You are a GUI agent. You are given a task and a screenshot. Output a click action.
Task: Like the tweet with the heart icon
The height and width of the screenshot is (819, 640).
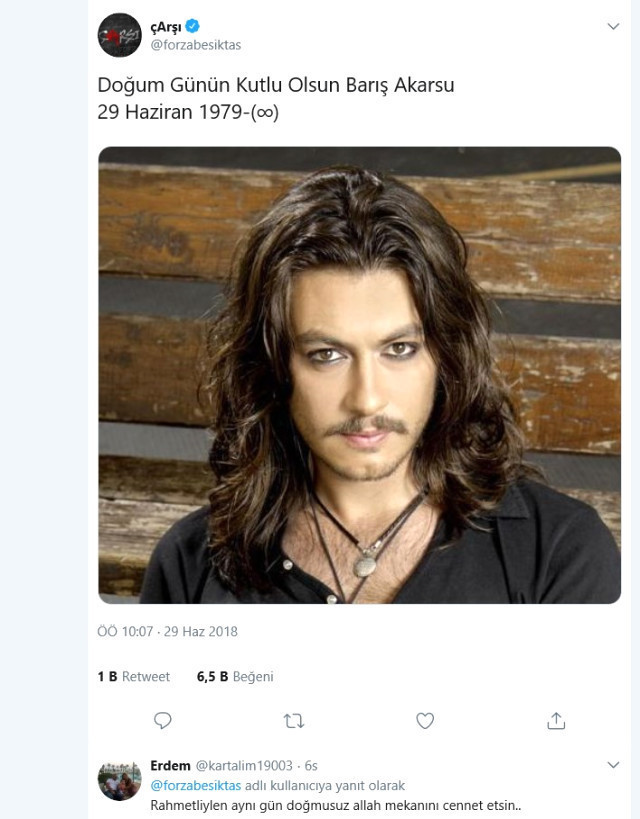pyautogui.click(x=425, y=720)
